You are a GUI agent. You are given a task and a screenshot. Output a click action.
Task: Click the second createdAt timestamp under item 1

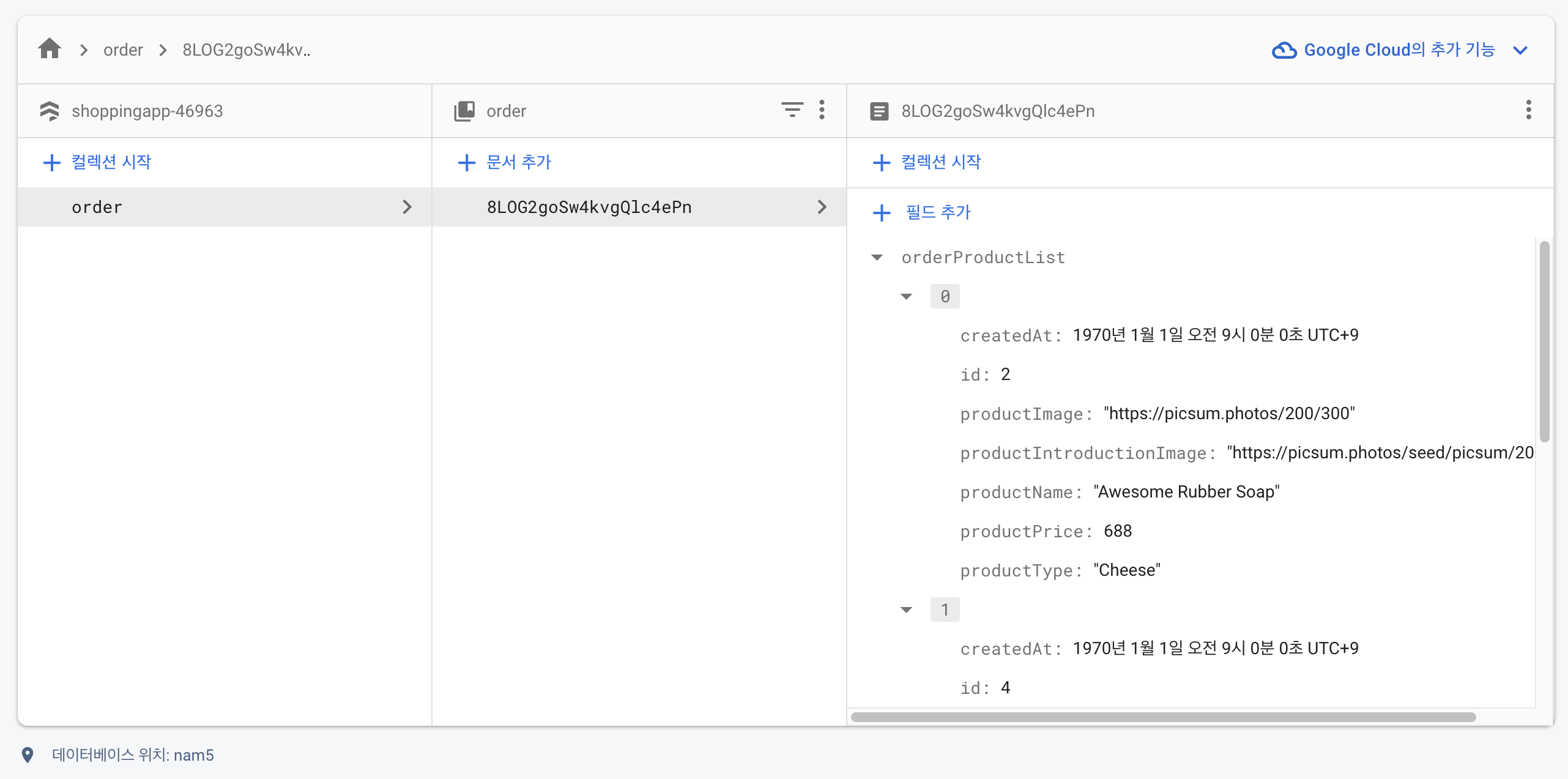click(1216, 648)
